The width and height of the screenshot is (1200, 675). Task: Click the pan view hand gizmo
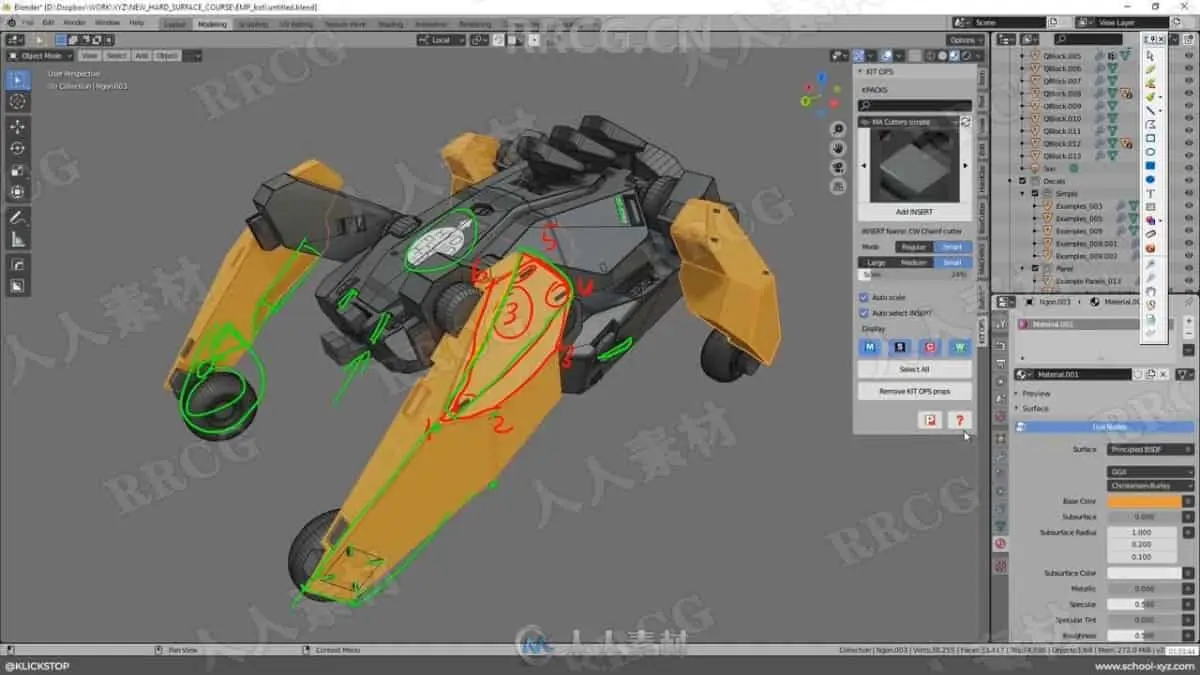[x=838, y=150]
